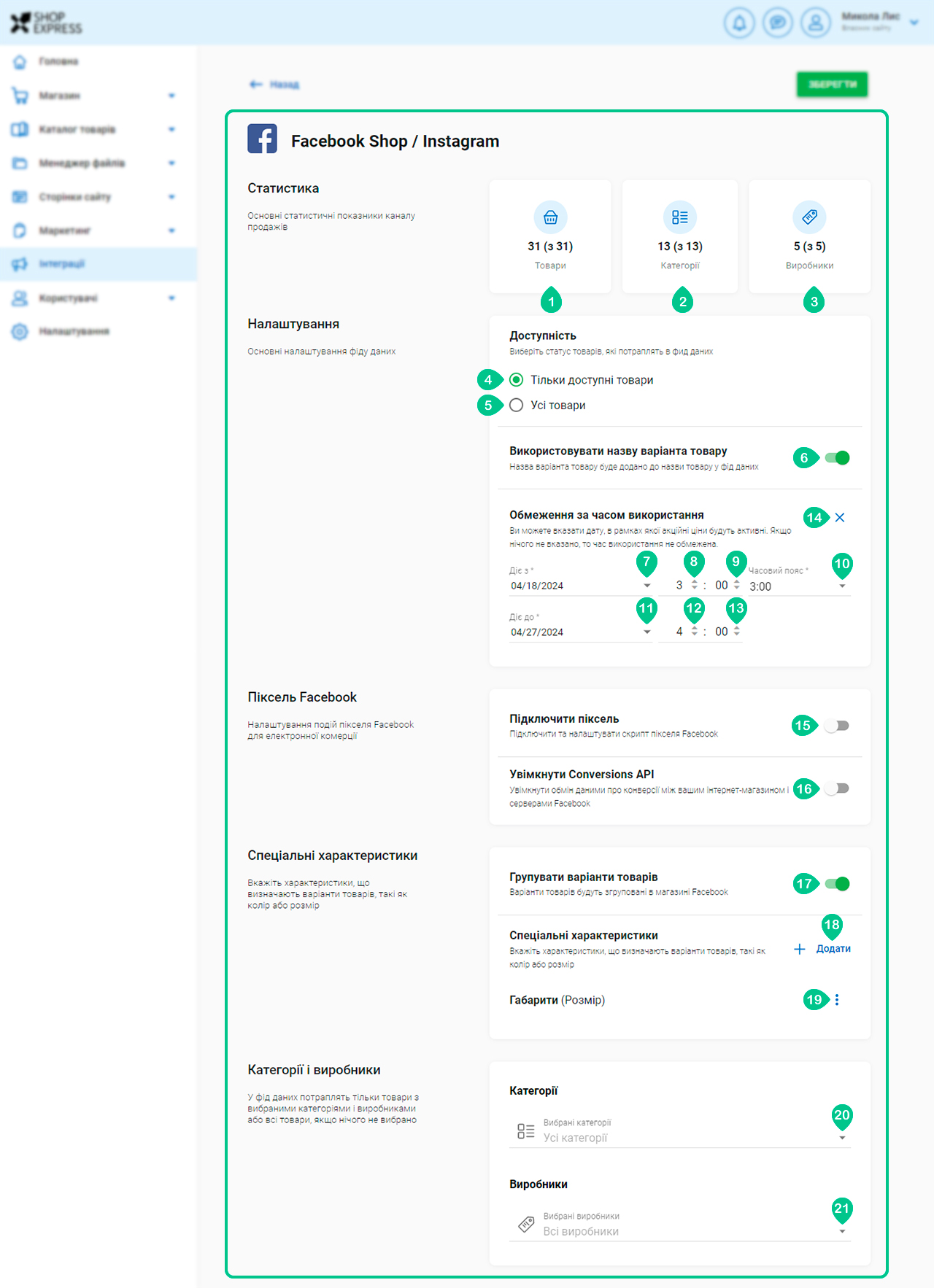Click list icon in Вибрані категорії field
The height and width of the screenshot is (1288, 934).
(x=525, y=1131)
